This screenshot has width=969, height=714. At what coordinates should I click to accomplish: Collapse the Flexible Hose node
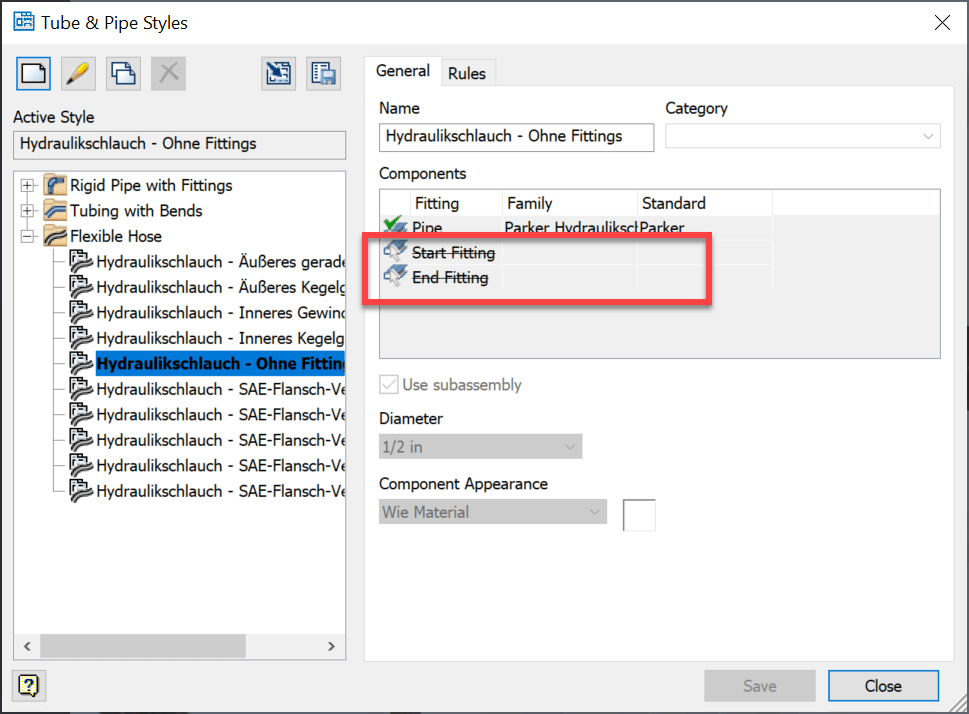[x=27, y=236]
